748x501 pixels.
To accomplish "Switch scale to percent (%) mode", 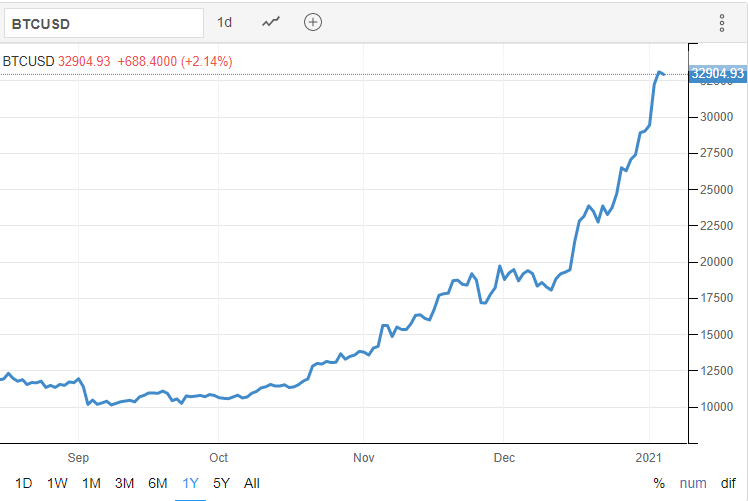I will point(659,483).
